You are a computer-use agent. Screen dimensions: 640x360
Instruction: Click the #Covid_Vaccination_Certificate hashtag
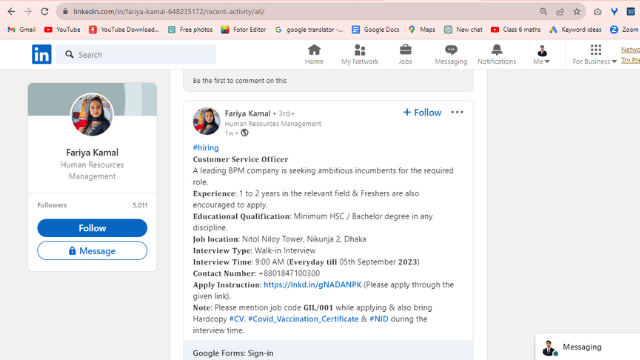click(x=303, y=319)
